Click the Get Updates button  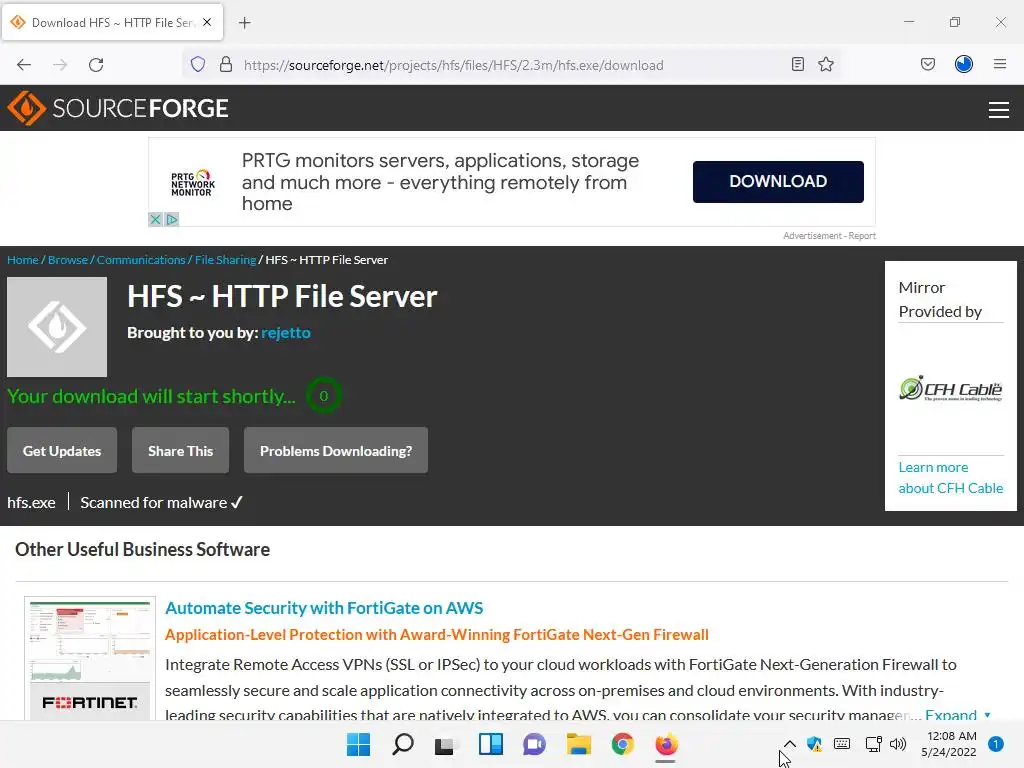62,451
